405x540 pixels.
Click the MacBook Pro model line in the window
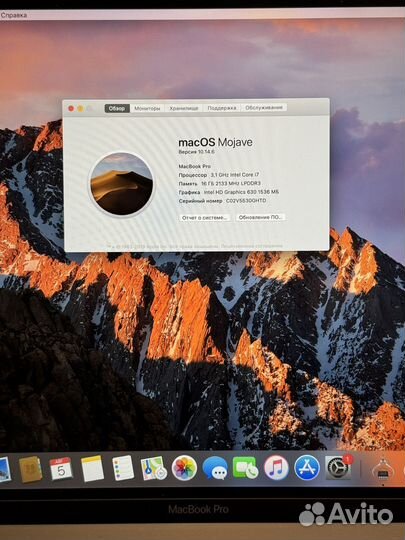click(x=195, y=166)
